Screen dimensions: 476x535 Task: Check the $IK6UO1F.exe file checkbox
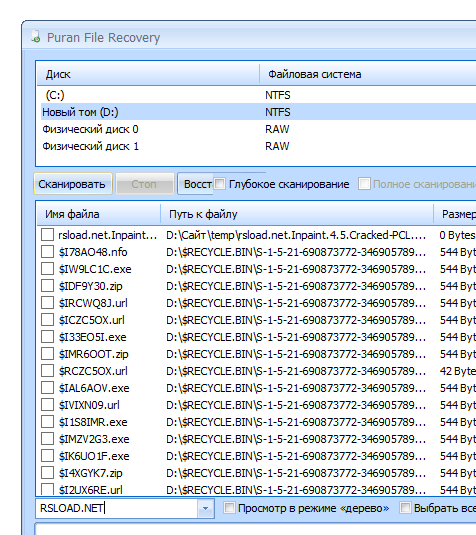click(47, 456)
